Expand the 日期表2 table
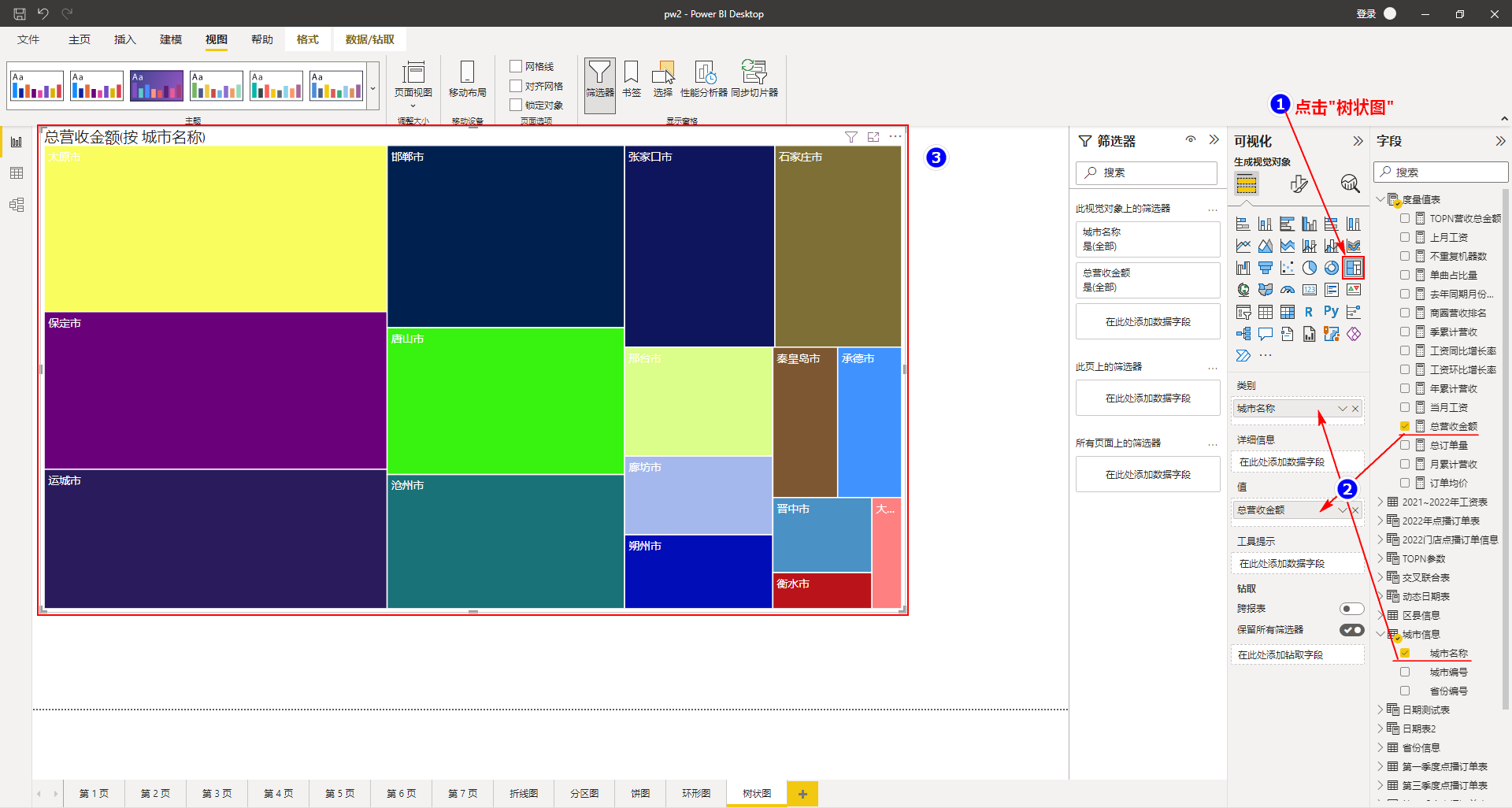Screen dimensions: 1512x808 pos(1380,728)
